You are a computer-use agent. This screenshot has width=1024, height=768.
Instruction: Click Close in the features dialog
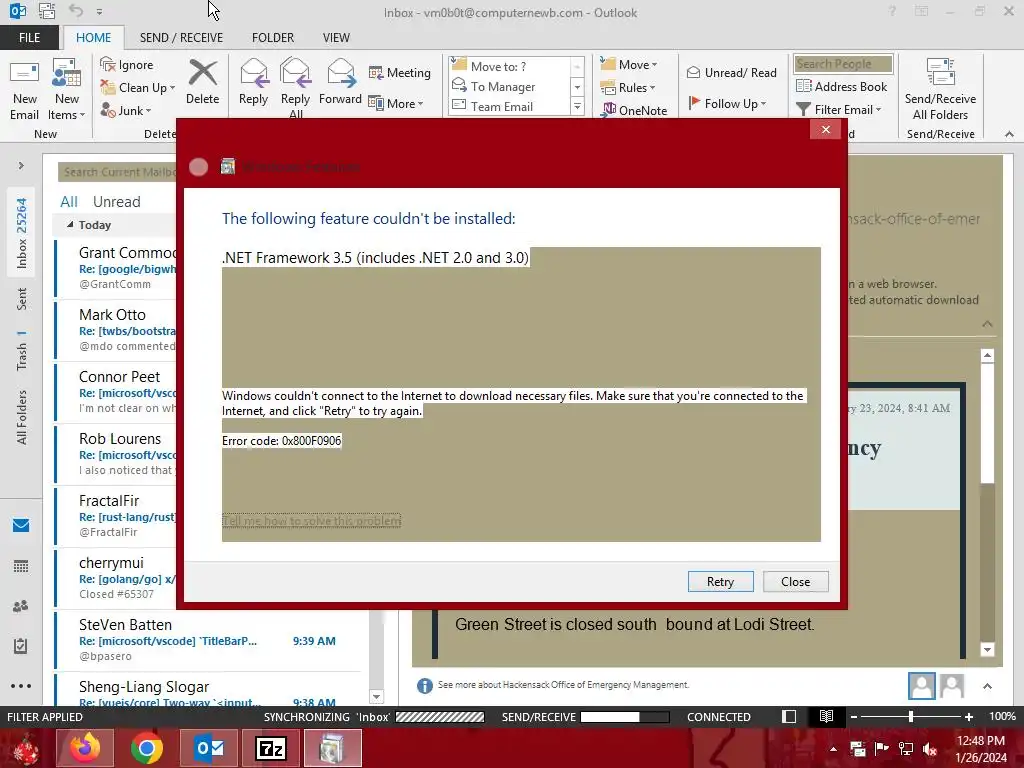coord(795,581)
